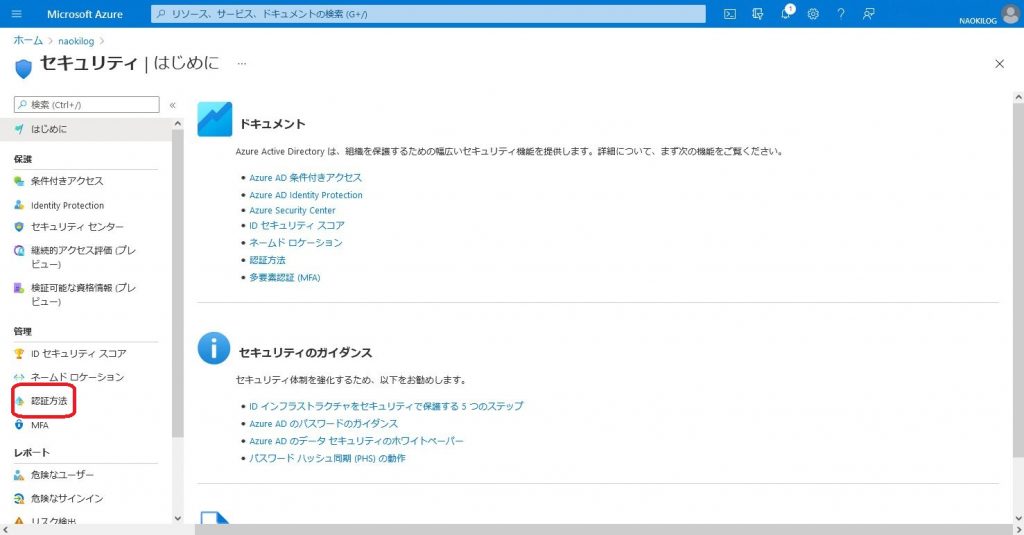This screenshot has width=1024, height=535.
Task: Click the MFA lock icon
Action: coord(19,425)
